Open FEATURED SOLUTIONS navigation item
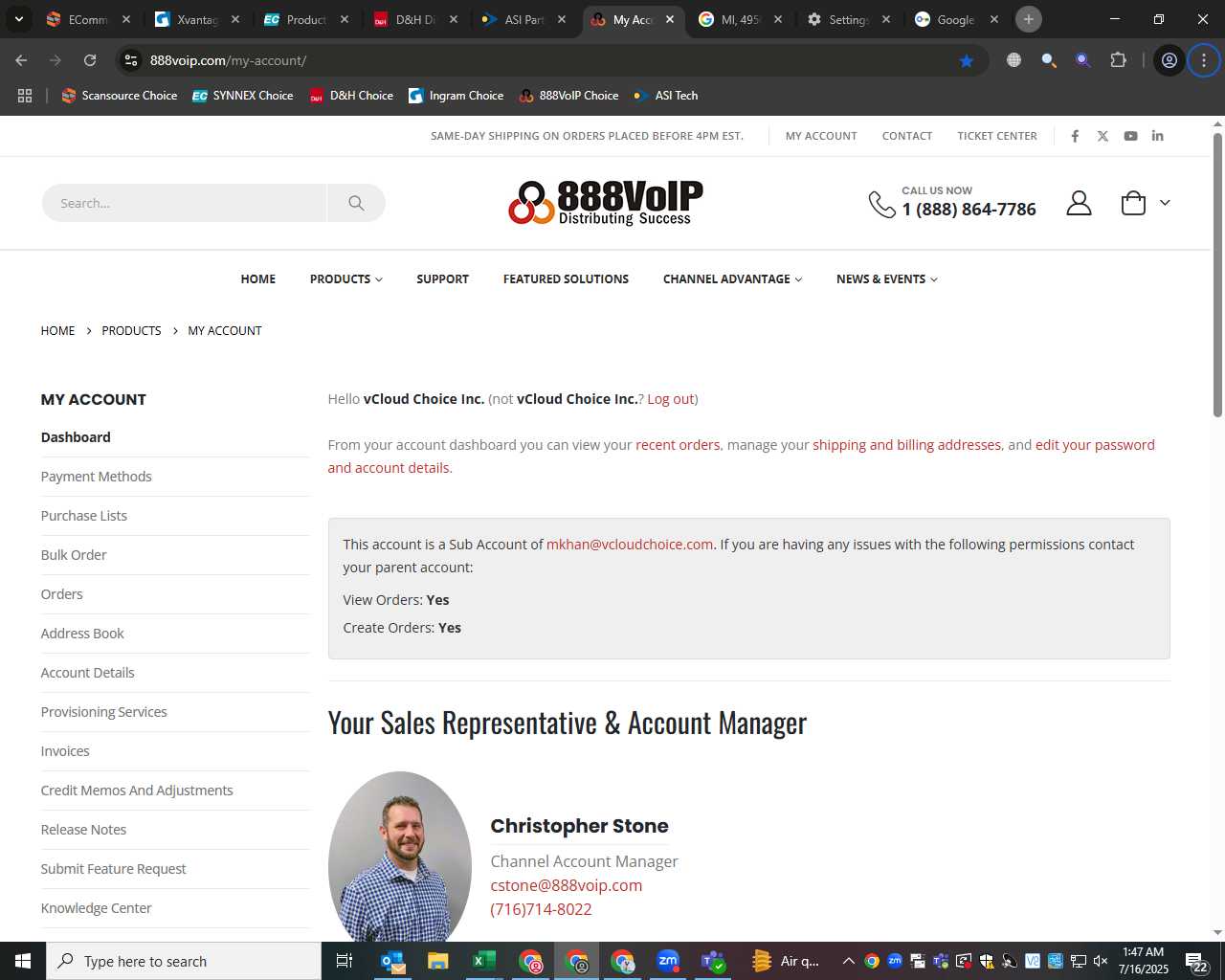The height and width of the screenshot is (980, 1225). (x=566, y=279)
